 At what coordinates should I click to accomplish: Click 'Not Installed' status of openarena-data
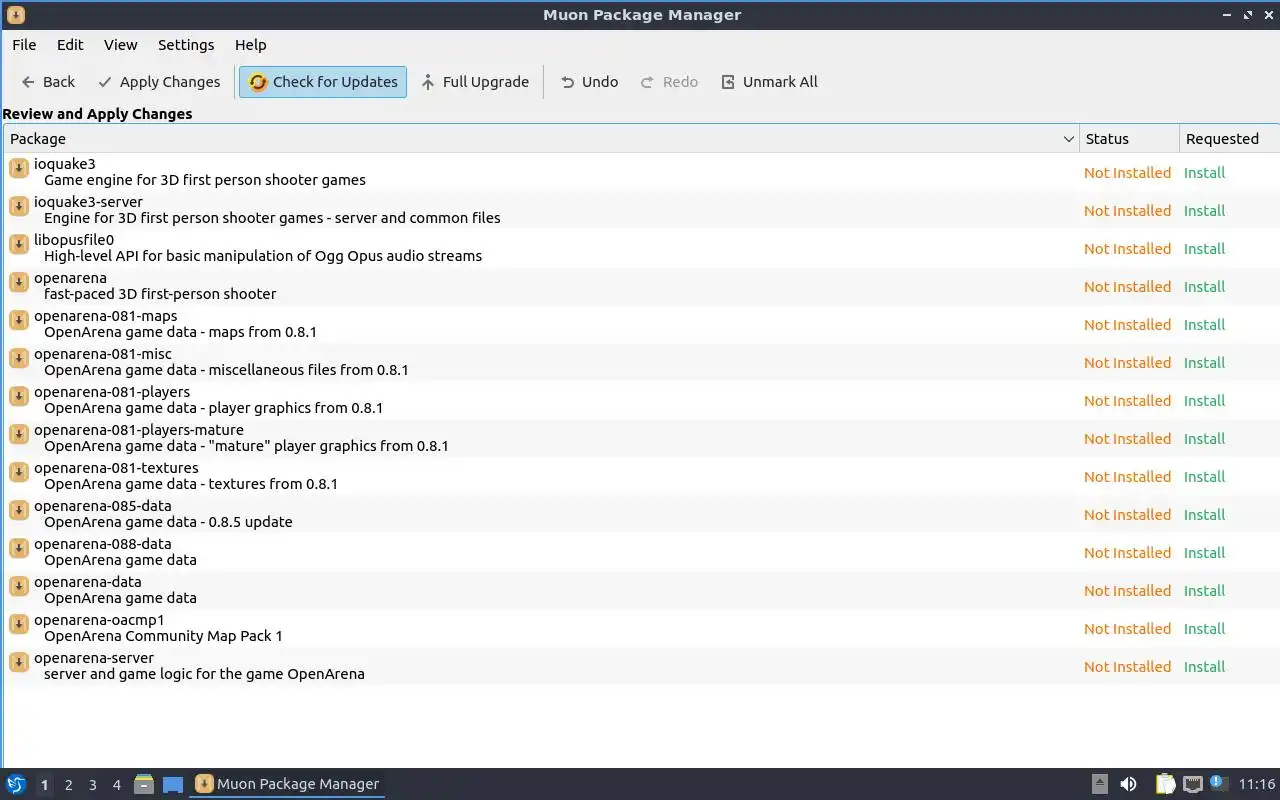tap(1127, 591)
